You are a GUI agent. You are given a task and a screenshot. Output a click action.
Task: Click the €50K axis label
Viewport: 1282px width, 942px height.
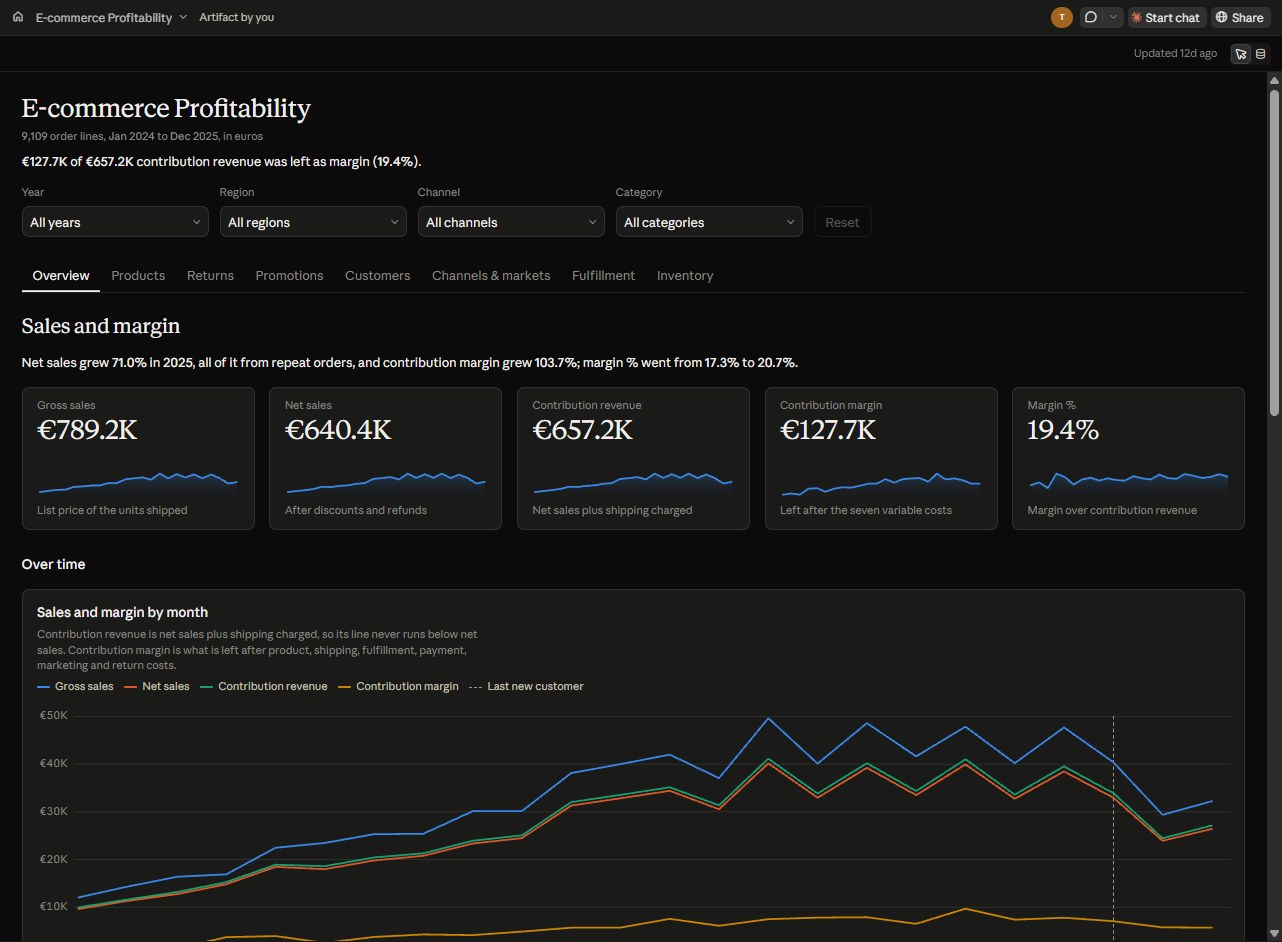pyautogui.click(x=53, y=716)
